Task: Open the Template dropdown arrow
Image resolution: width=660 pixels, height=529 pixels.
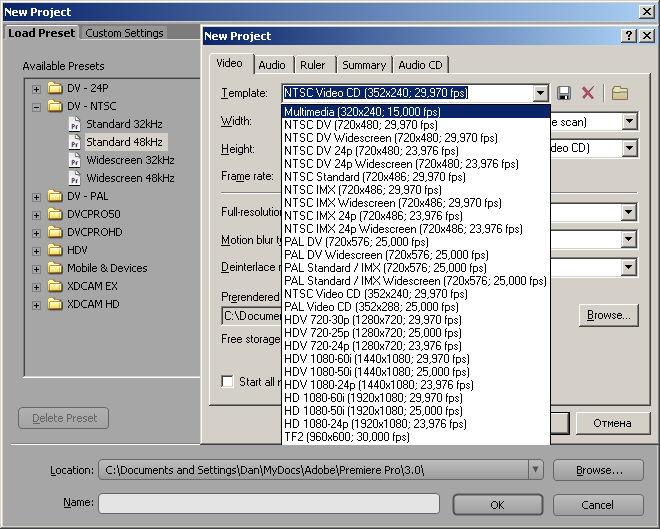Action: (541, 93)
